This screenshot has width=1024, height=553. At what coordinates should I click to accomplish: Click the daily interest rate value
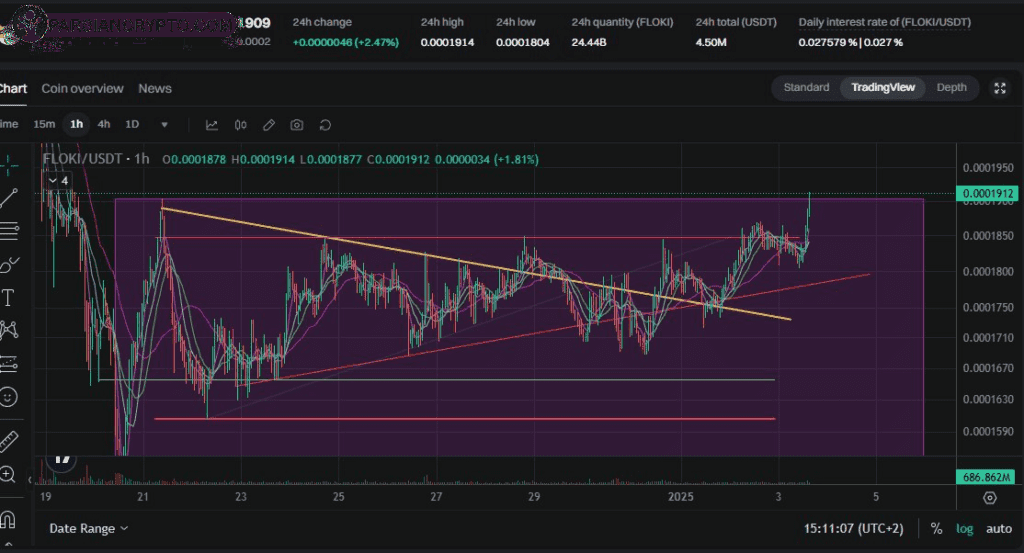click(850, 42)
